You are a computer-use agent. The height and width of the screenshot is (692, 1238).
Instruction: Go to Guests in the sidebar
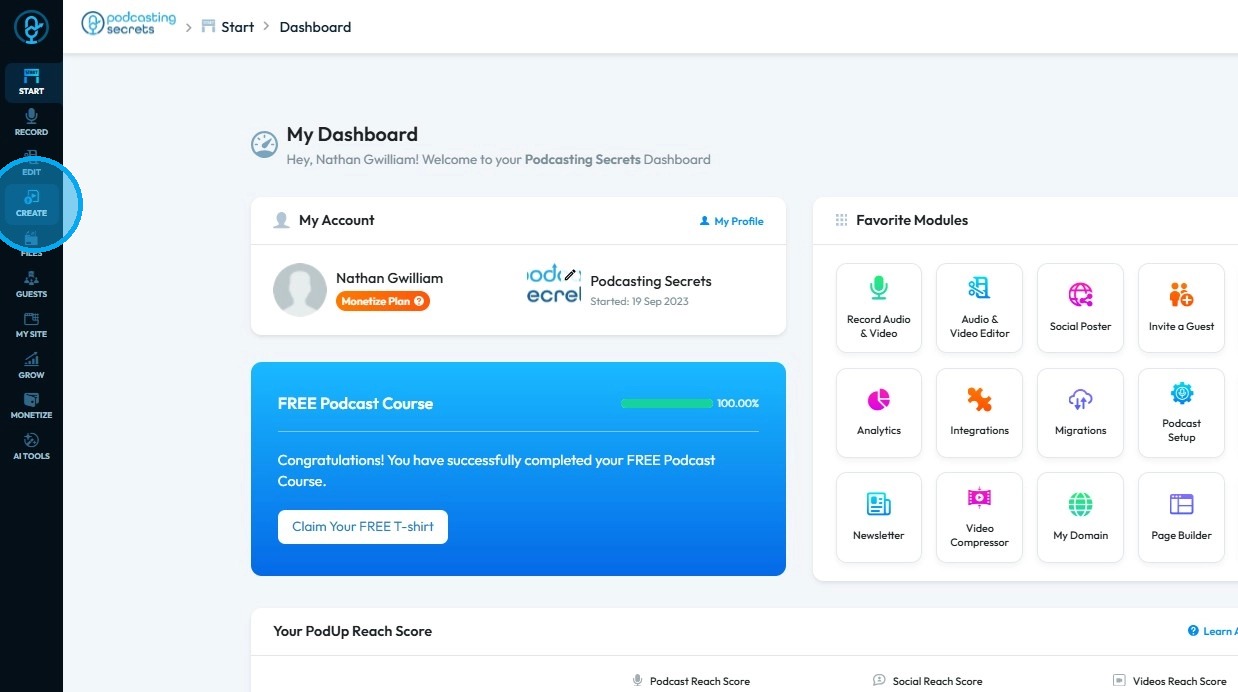click(31, 285)
